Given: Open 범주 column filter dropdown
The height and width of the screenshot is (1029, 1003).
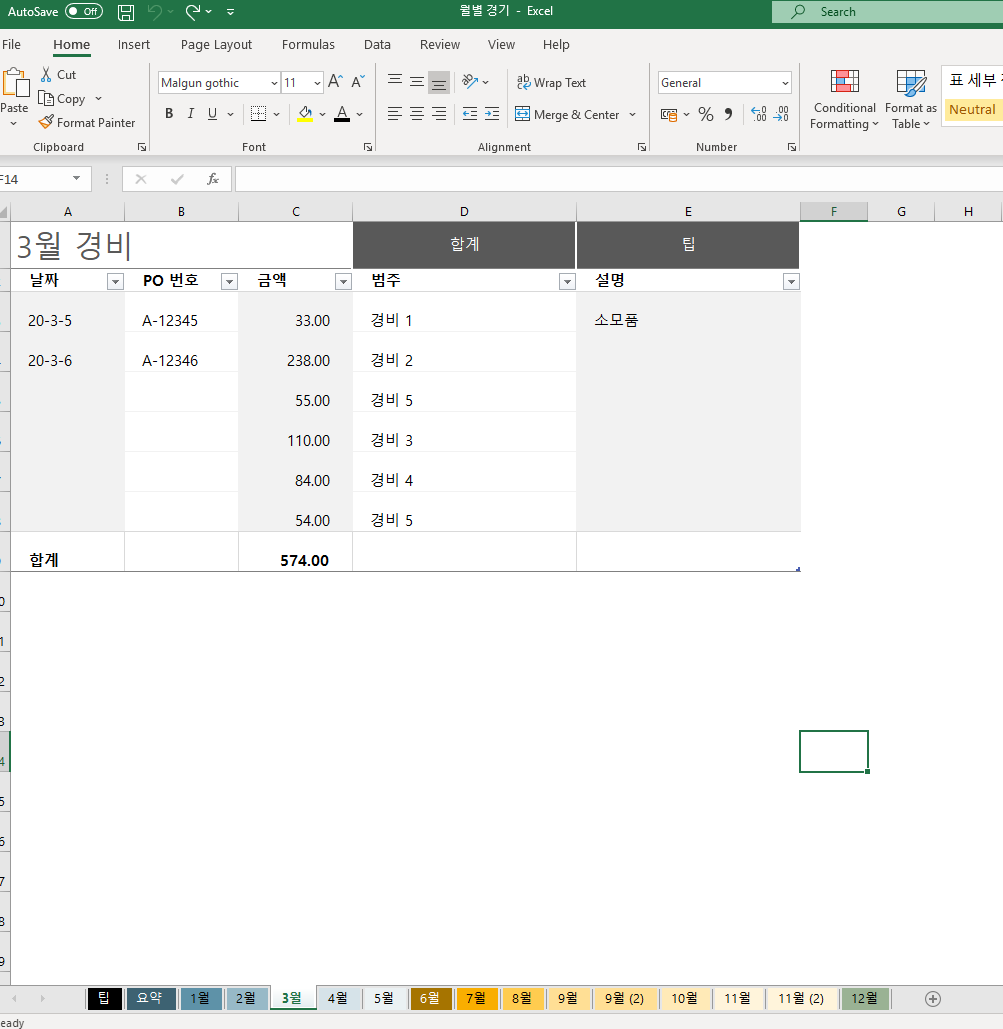Looking at the screenshot, I should (x=567, y=282).
